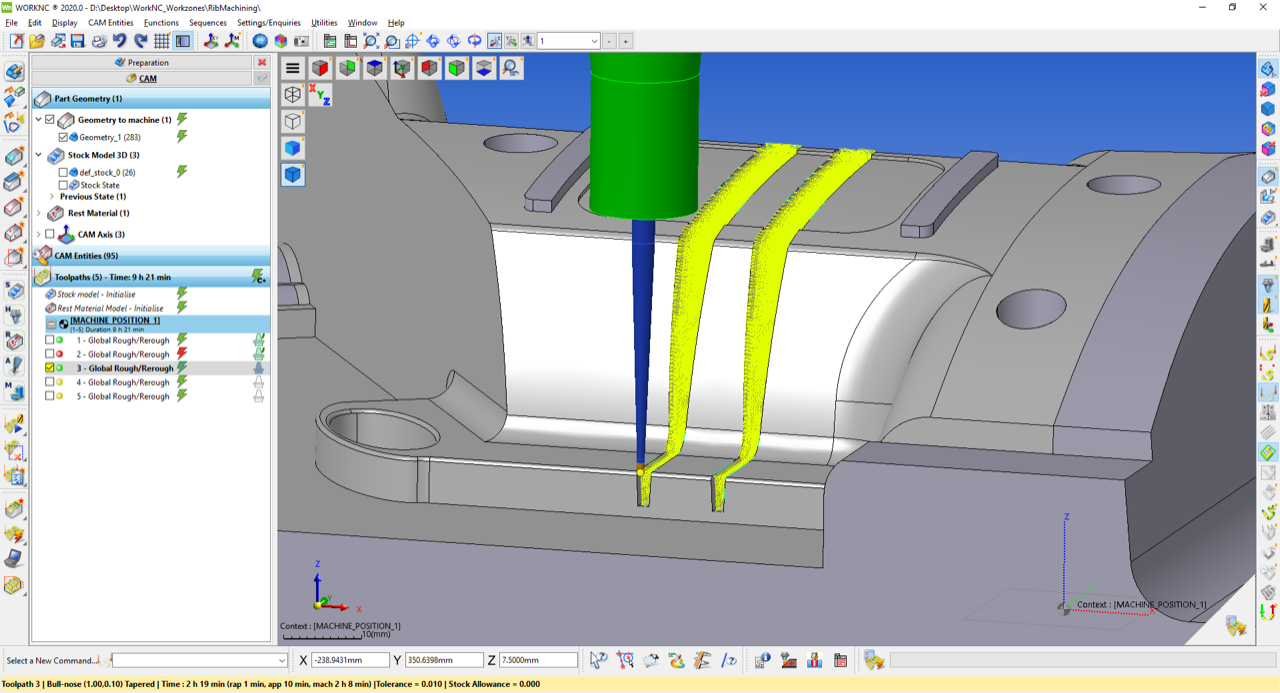Switch to the Preparation panel button

142,62
